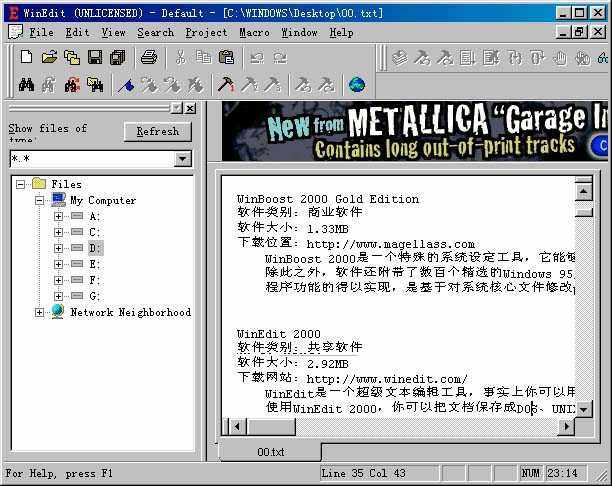
Task: Collapse the Files root folder
Action: pyautogui.click(x=22, y=184)
